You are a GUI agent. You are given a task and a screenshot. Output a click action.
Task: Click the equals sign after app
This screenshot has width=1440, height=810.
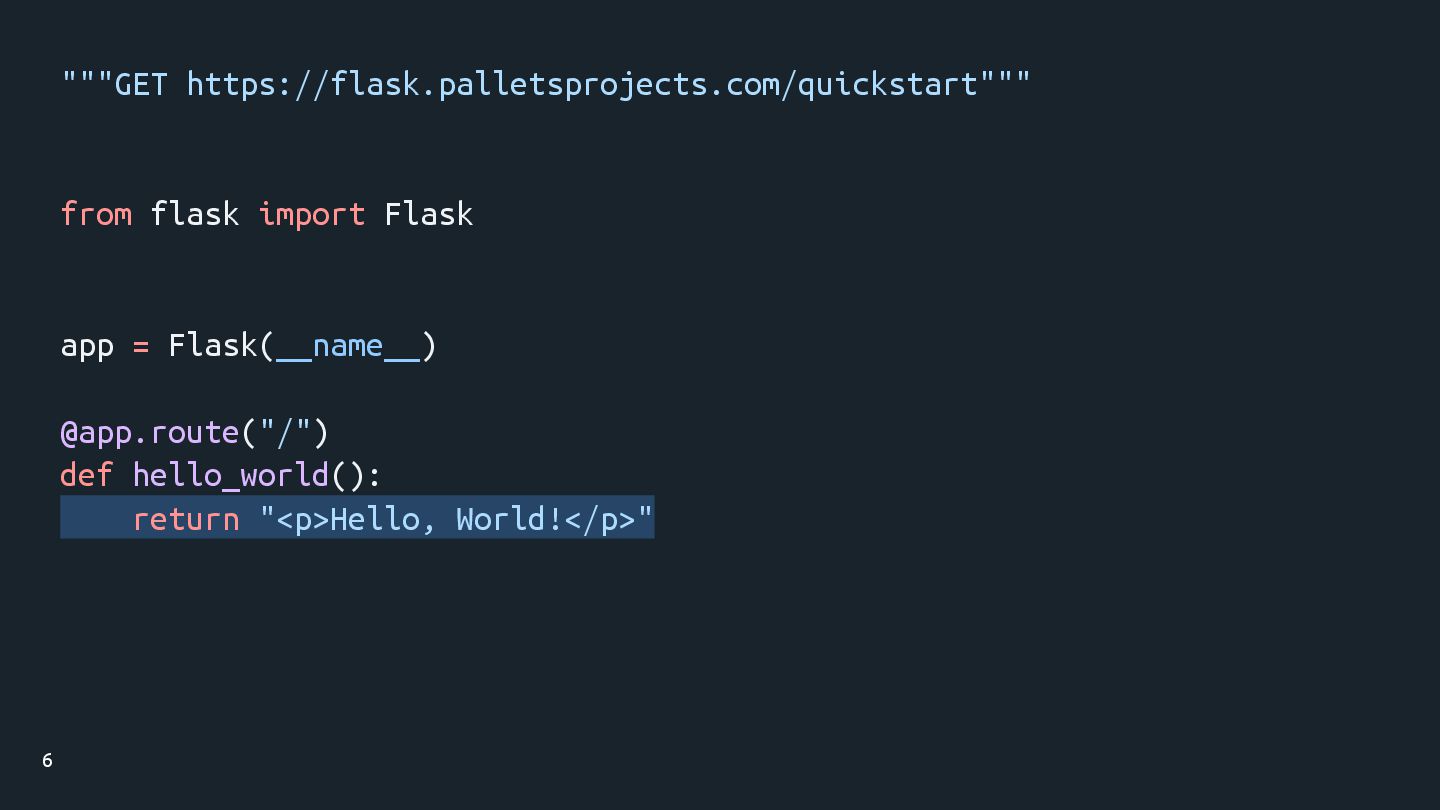click(x=141, y=347)
